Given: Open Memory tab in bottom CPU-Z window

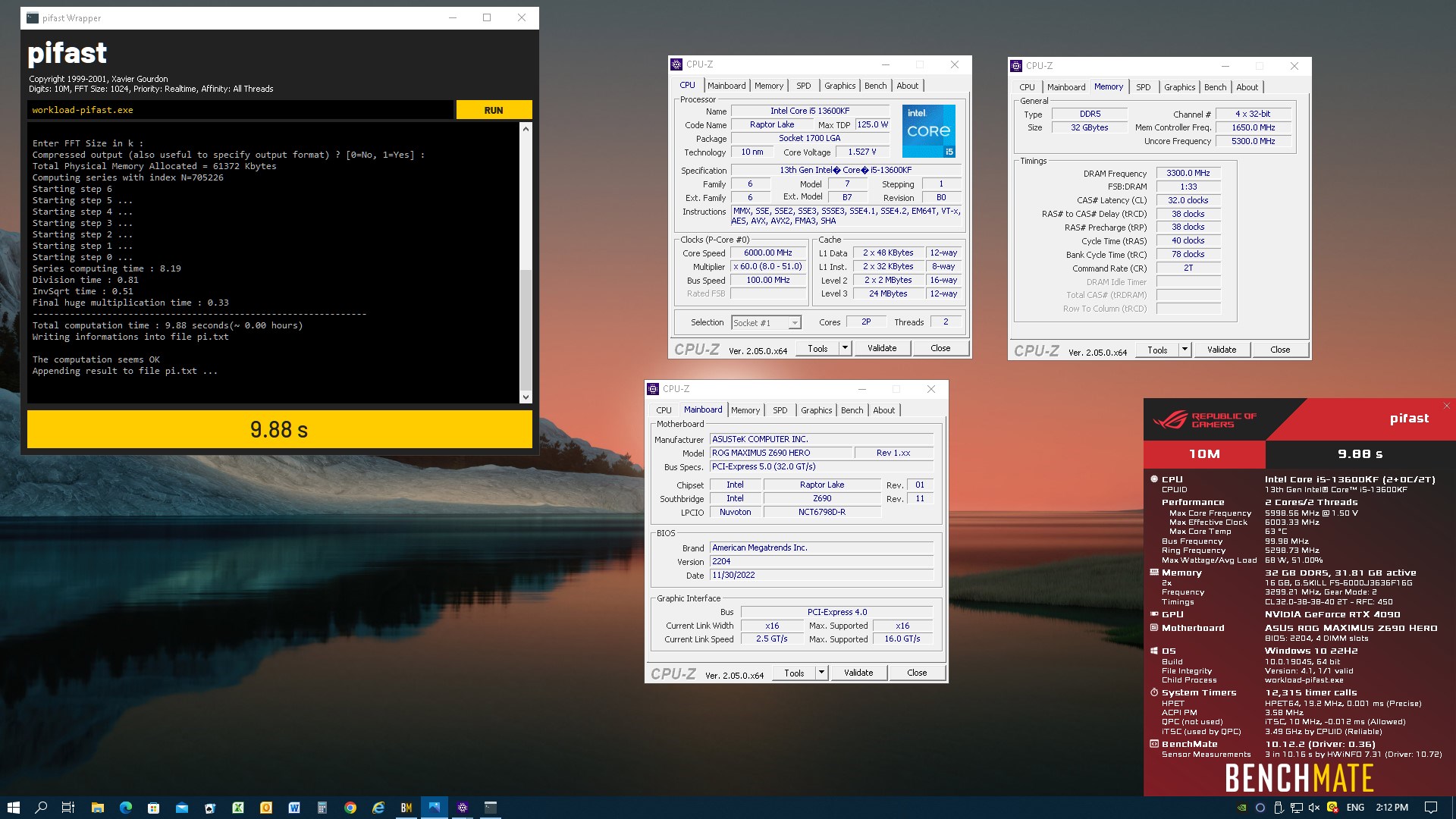Looking at the screenshot, I should click(745, 410).
